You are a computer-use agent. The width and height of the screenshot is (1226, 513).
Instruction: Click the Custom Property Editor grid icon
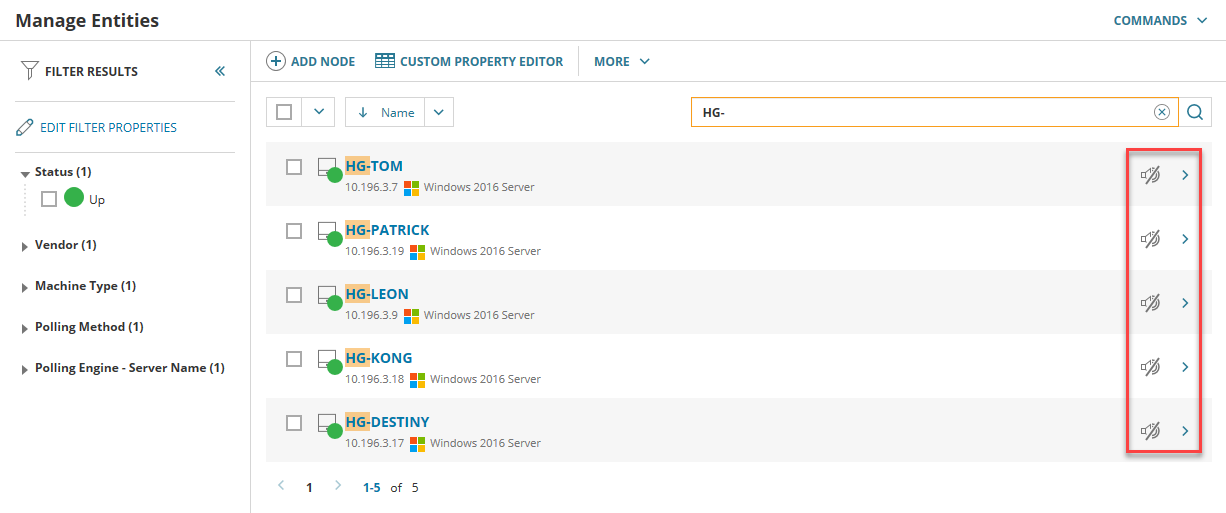click(x=385, y=61)
